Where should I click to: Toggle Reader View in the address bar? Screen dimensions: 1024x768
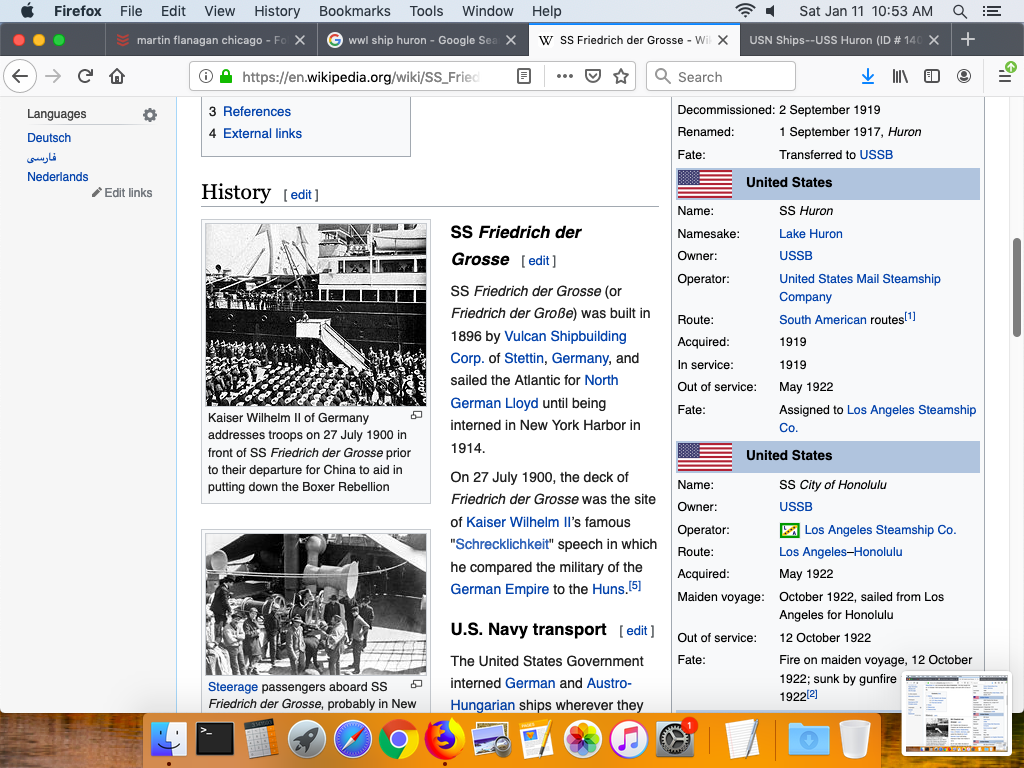tap(524, 76)
